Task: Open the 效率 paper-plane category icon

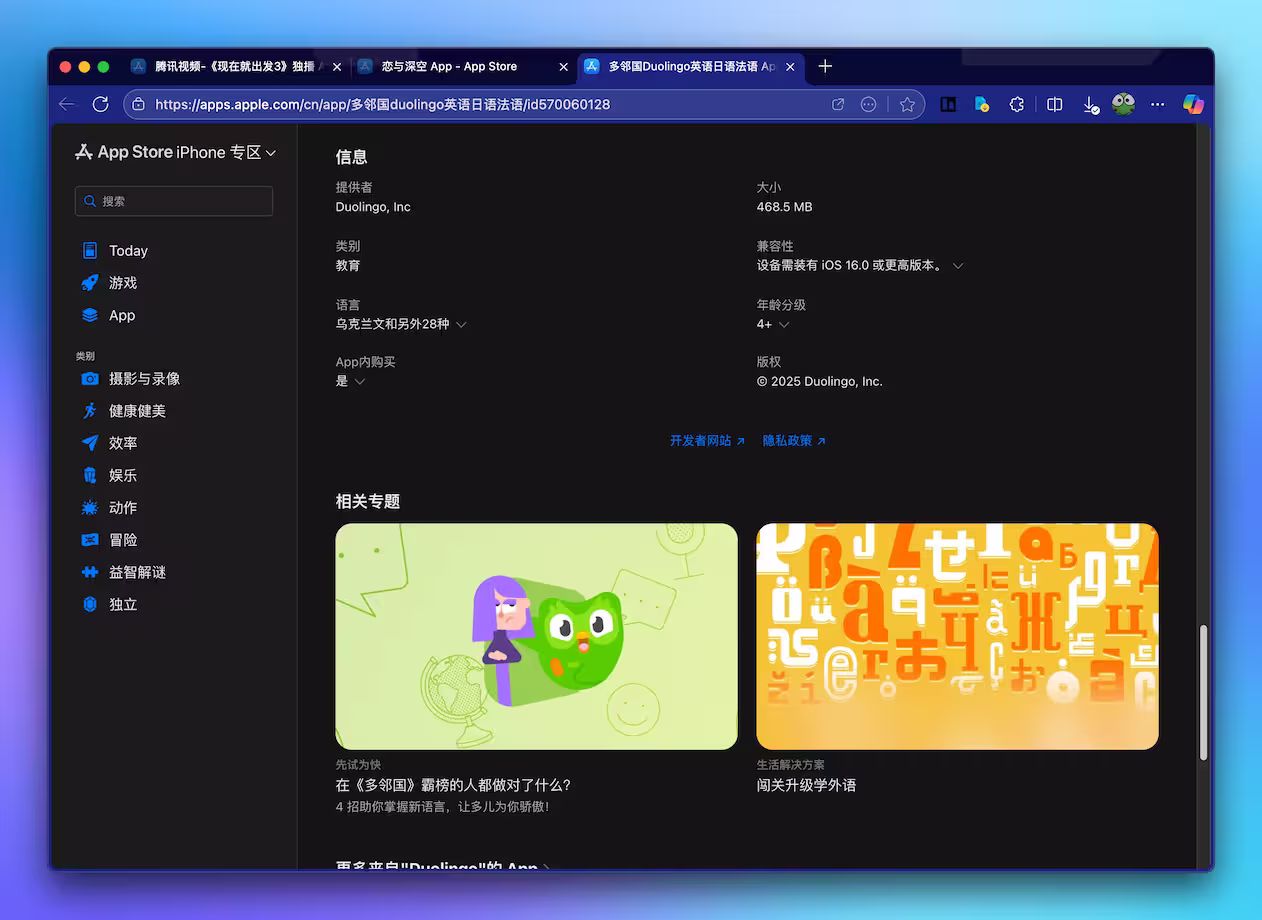Action: click(x=91, y=443)
